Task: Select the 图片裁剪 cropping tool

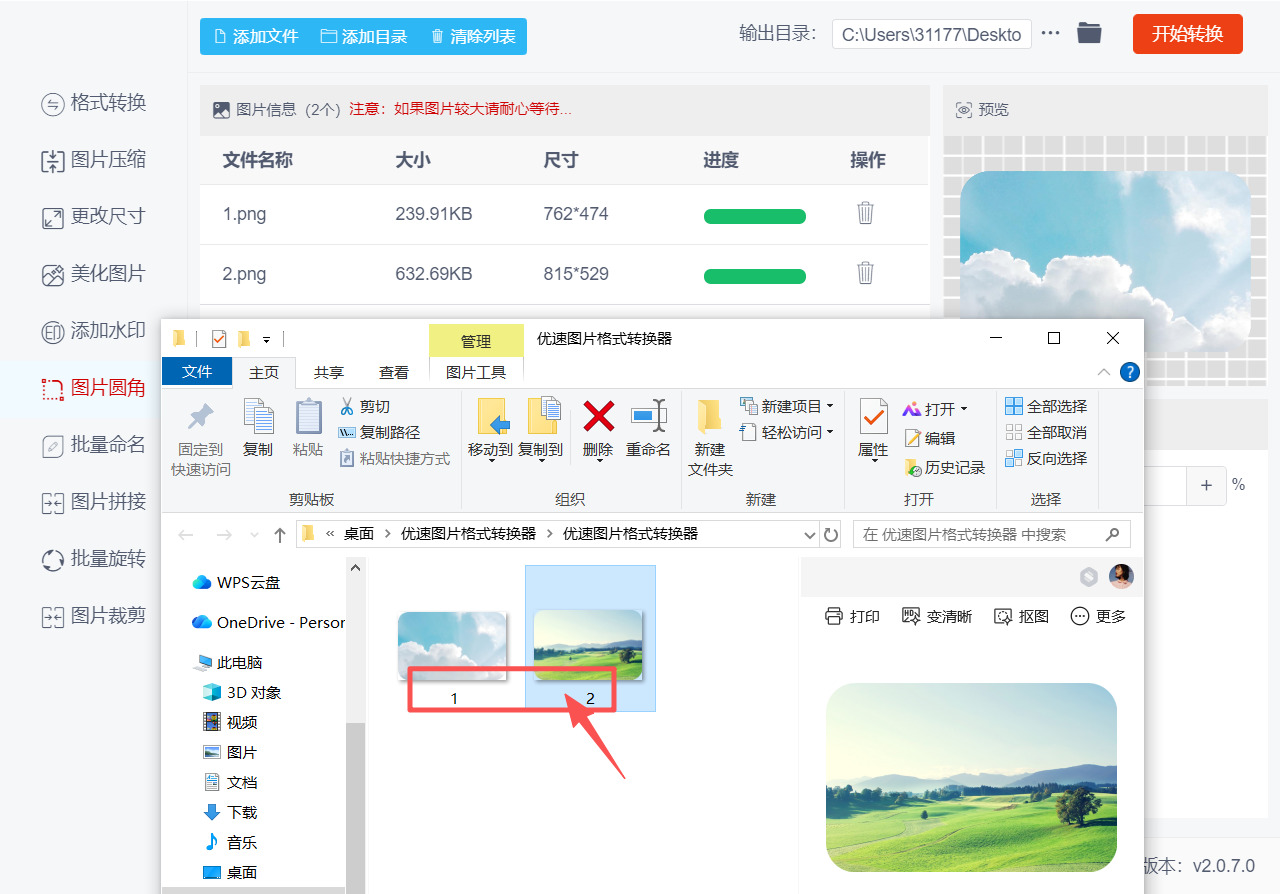Action: point(93,615)
